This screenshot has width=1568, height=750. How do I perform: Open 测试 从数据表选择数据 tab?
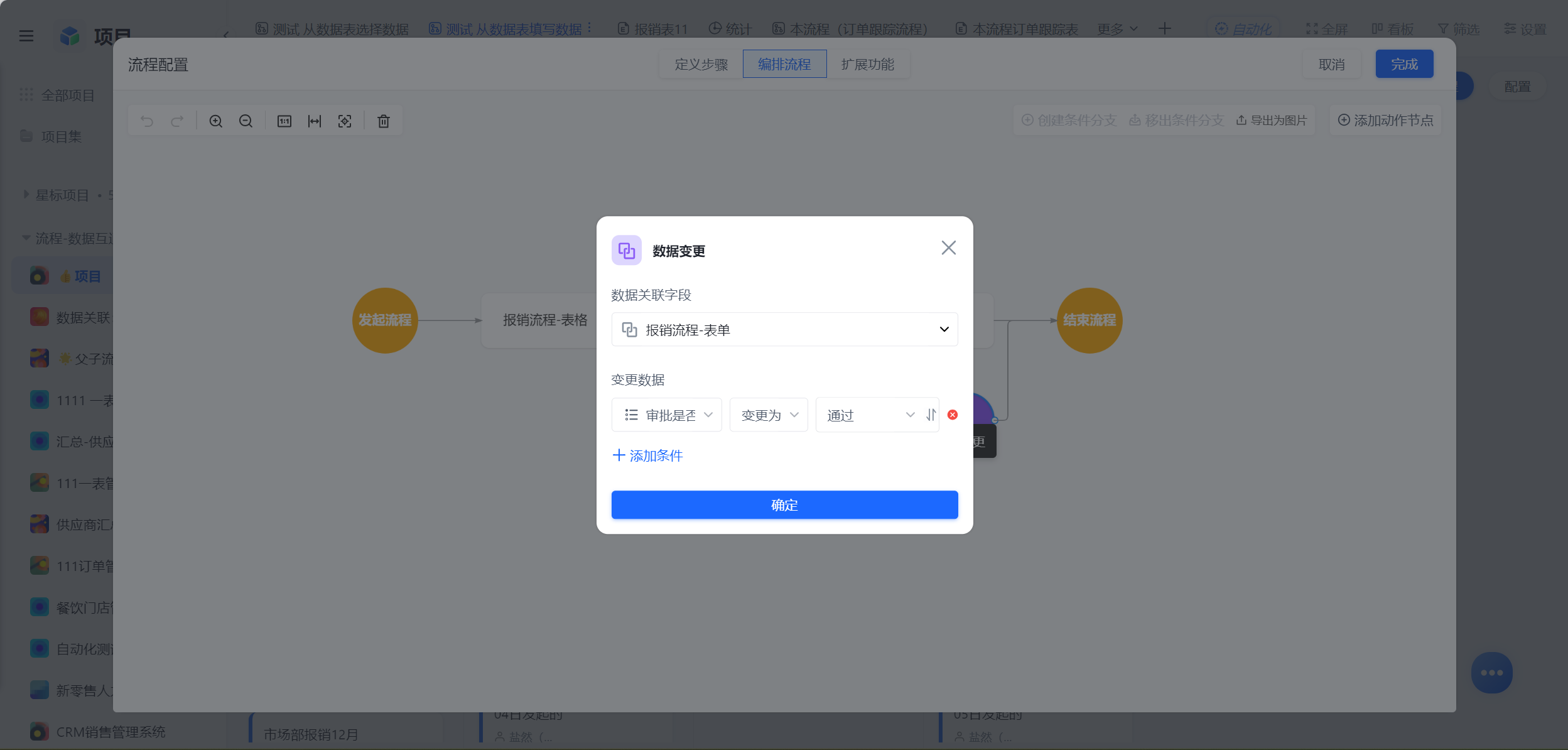tap(332, 29)
